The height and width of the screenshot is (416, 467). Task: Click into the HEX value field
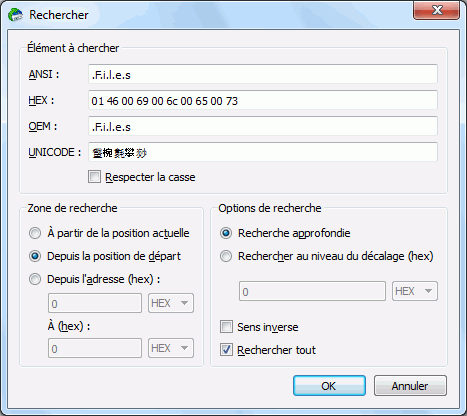[263, 100]
